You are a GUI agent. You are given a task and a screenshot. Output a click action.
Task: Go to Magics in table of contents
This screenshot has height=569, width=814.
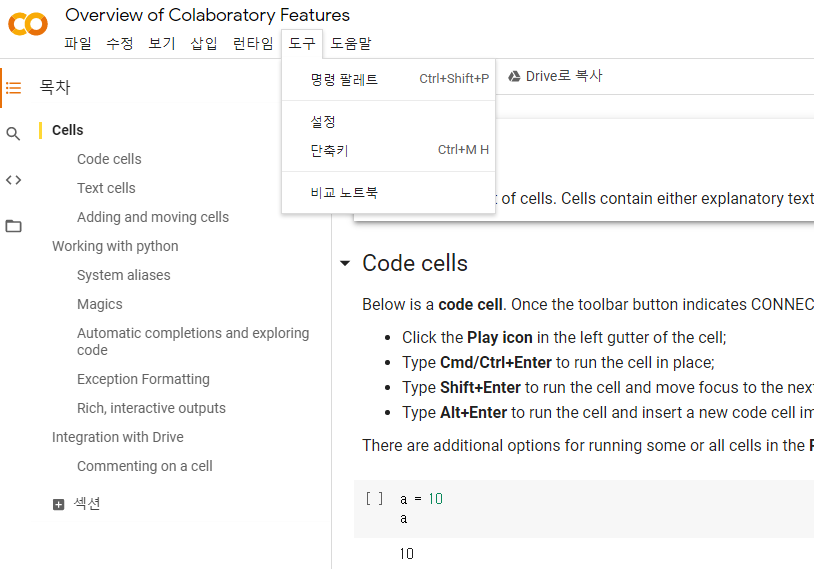coord(100,304)
